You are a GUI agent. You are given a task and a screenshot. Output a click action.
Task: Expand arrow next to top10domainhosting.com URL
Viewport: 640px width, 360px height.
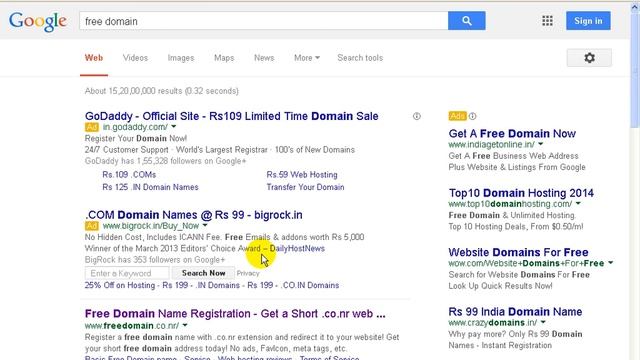point(578,203)
